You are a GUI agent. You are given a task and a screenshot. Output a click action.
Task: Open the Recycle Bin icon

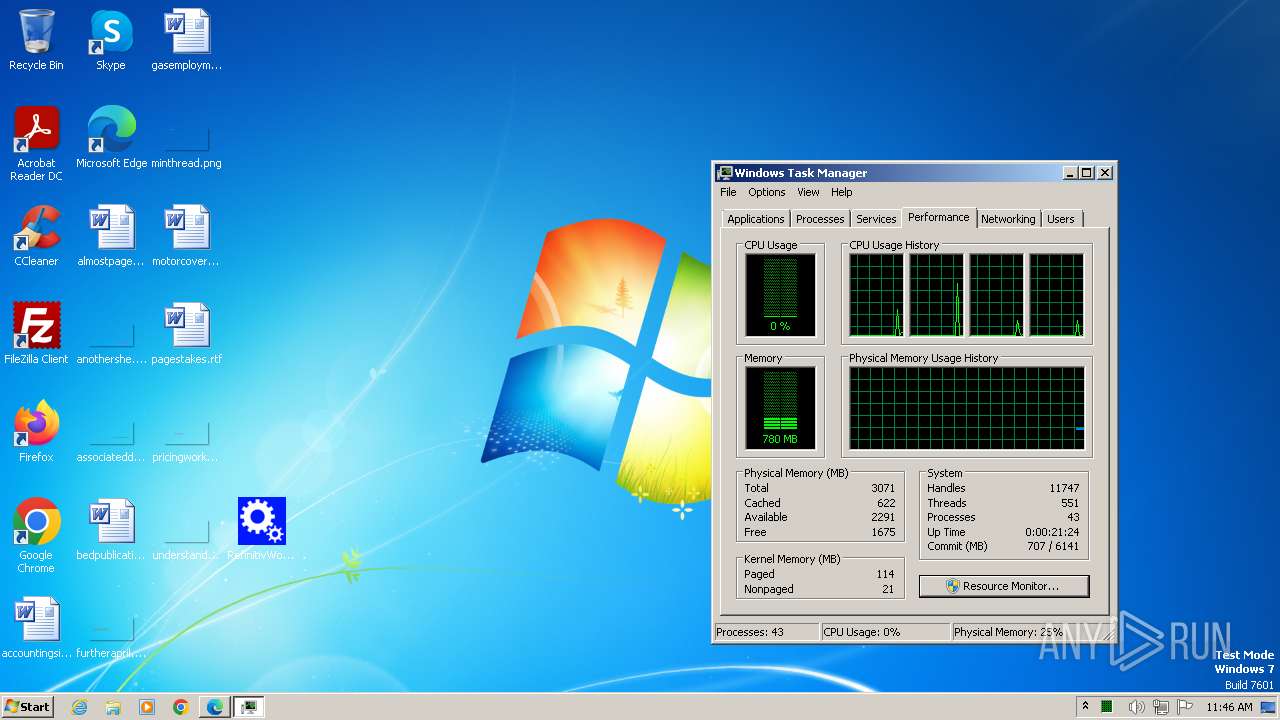pos(36,40)
